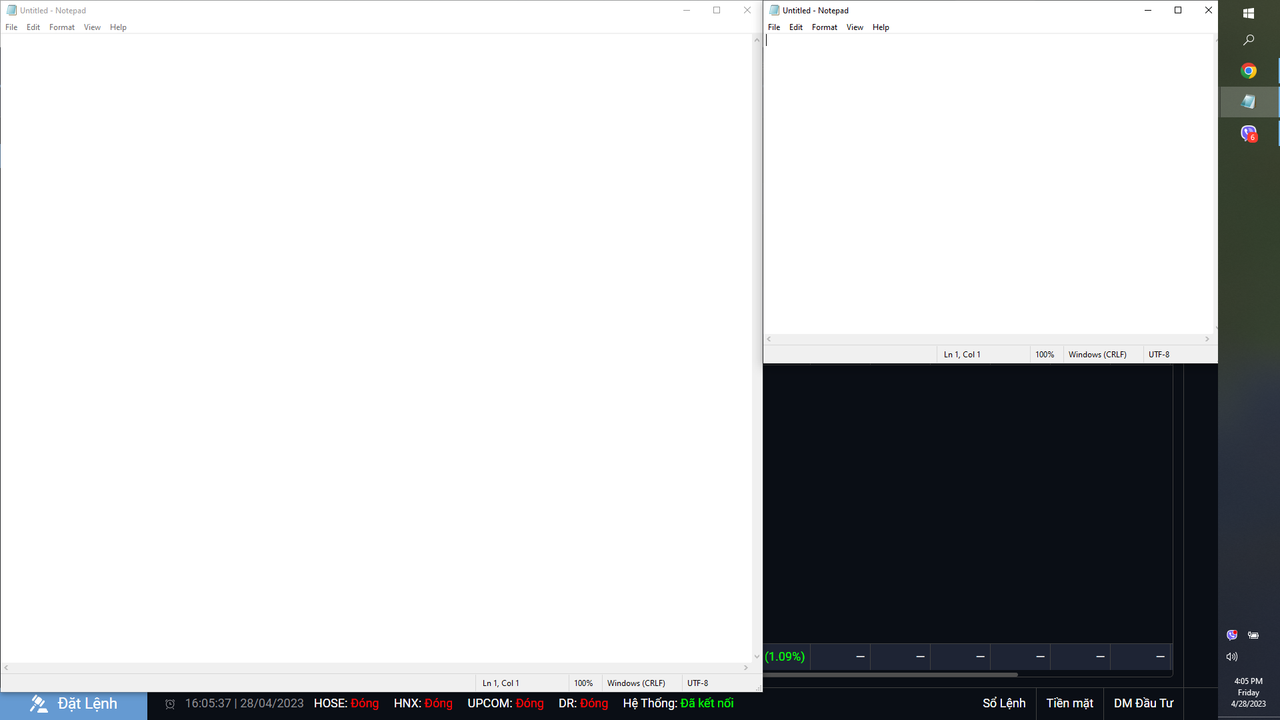
Task: Minimize the right Notepad window
Action: click(x=1148, y=10)
